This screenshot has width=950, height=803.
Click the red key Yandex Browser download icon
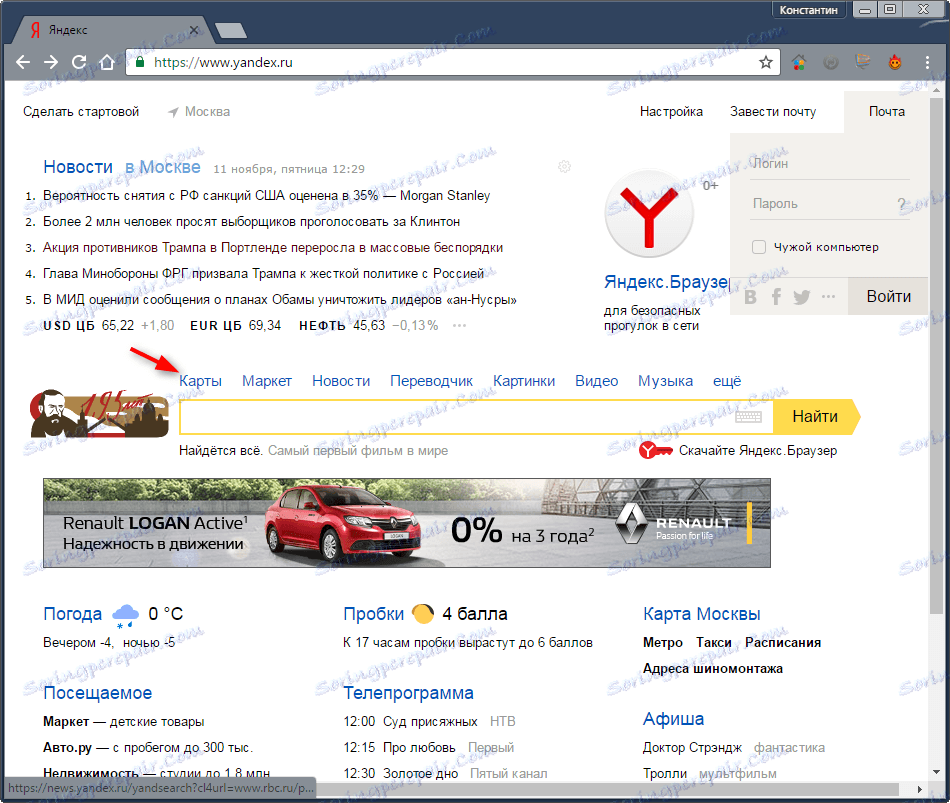(x=656, y=450)
